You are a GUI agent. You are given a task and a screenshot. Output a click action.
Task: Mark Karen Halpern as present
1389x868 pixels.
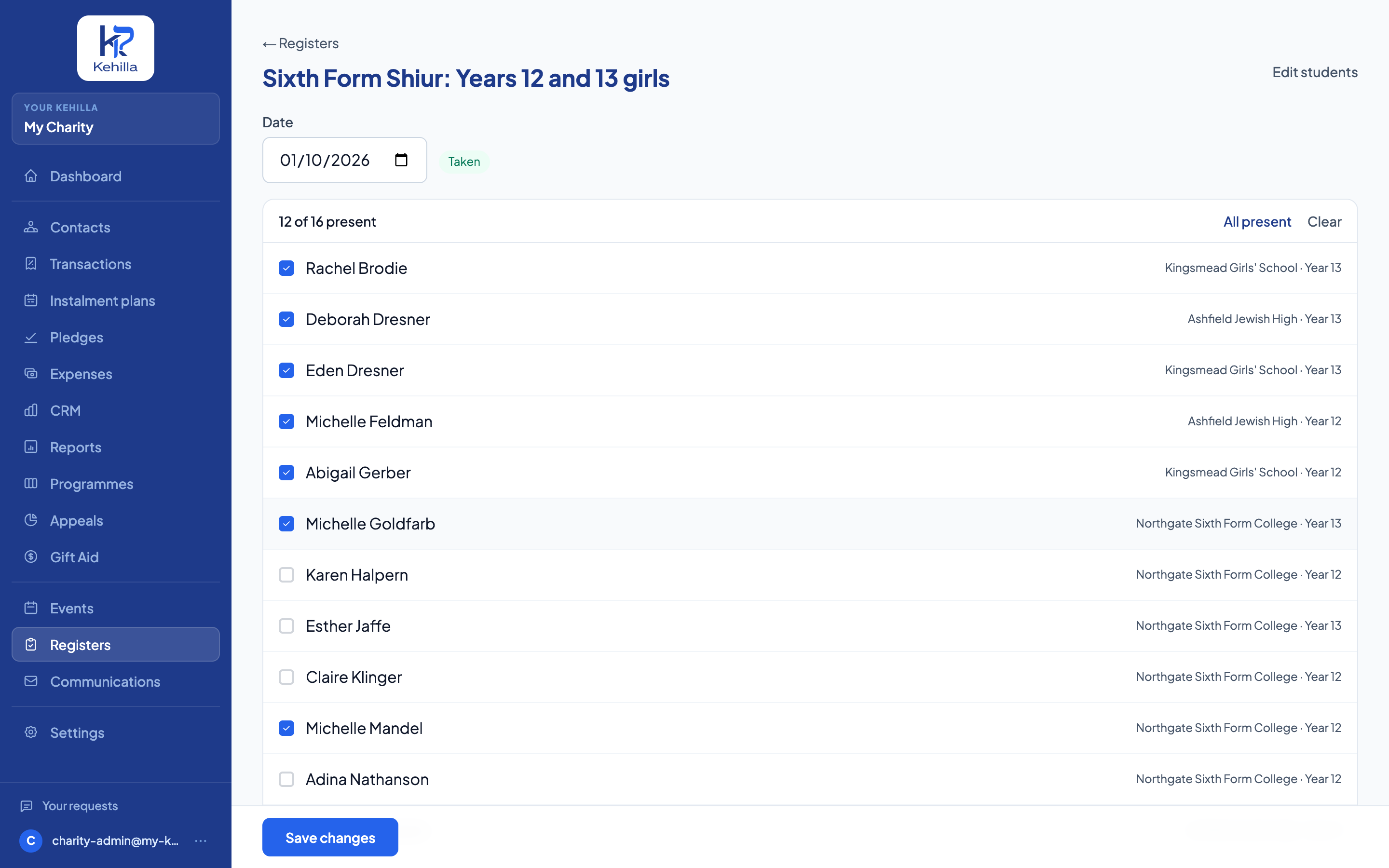tap(286, 575)
